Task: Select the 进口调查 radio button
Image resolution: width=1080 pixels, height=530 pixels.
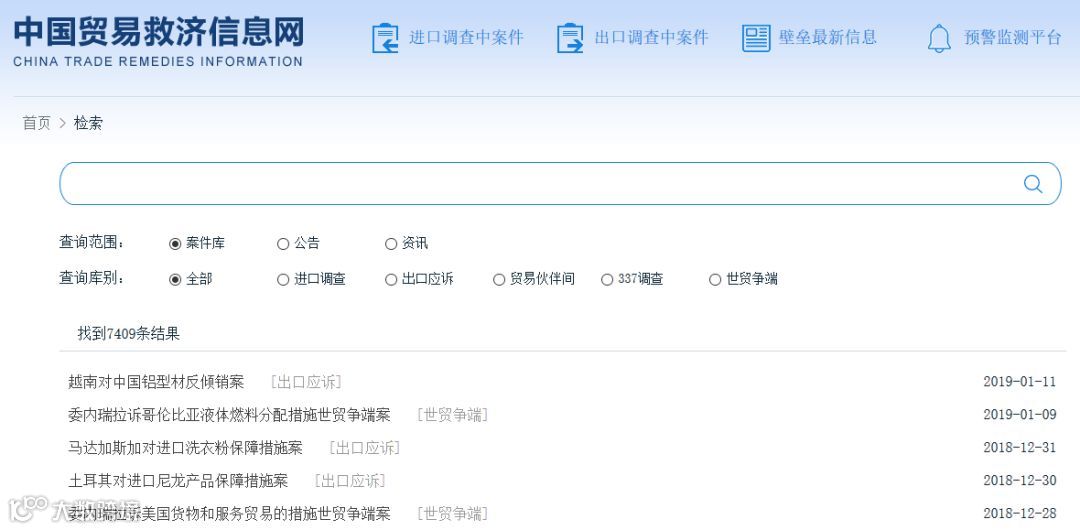Action: (283, 280)
